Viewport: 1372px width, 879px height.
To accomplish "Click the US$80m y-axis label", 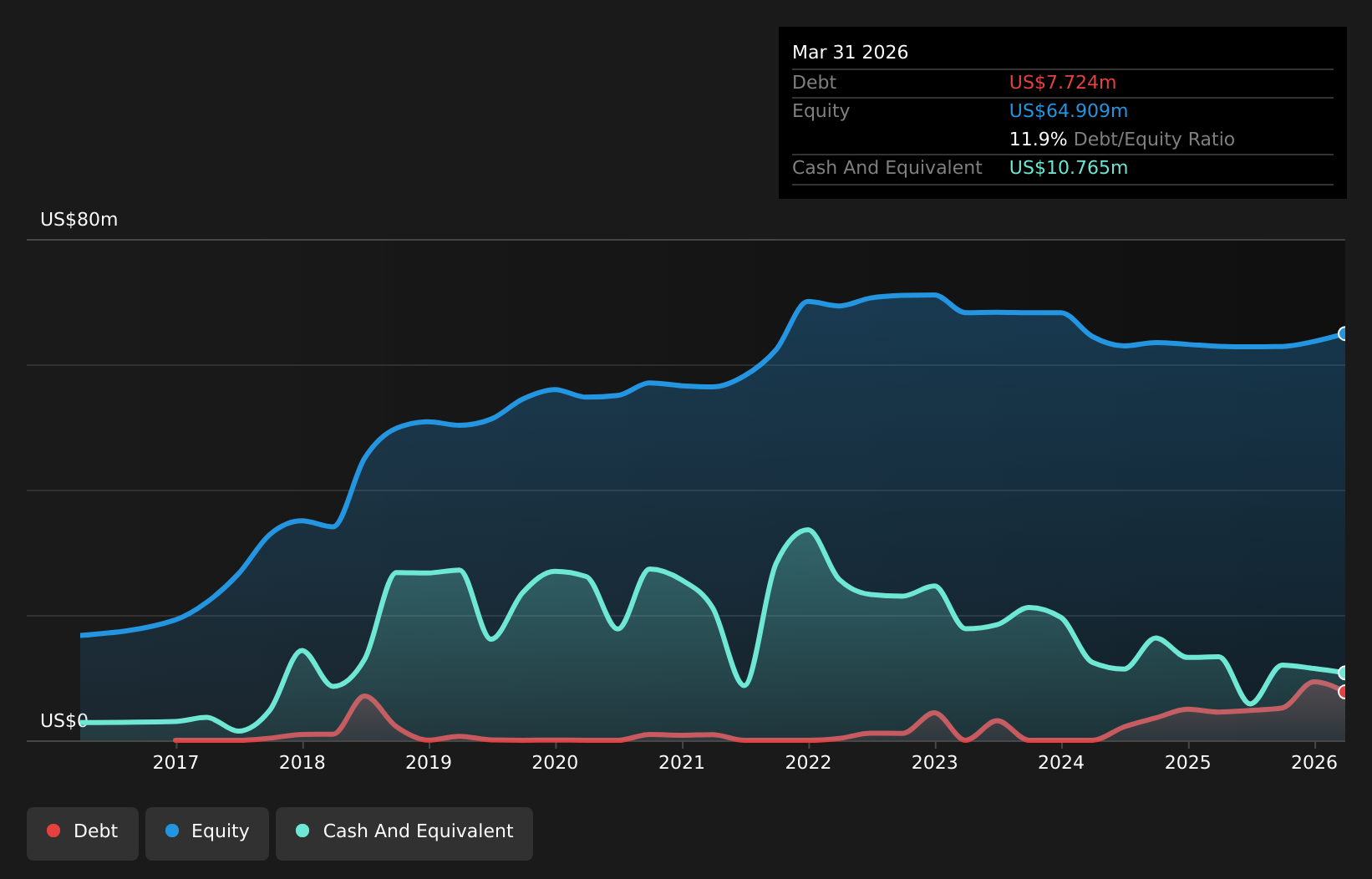I will click(x=79, y=220).
